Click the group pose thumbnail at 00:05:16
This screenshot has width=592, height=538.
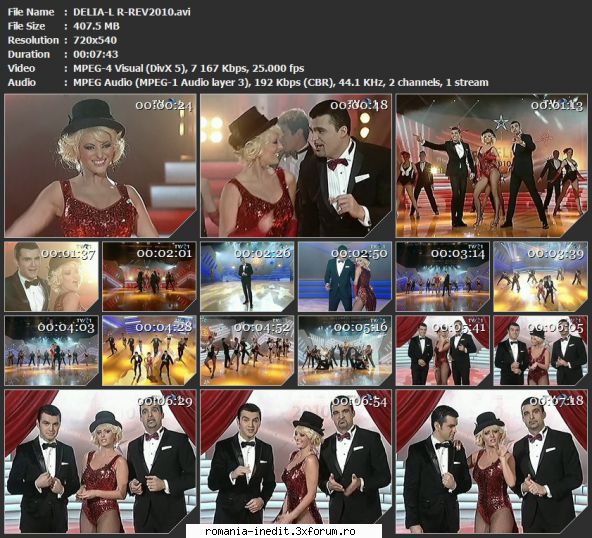click(345, 351)
